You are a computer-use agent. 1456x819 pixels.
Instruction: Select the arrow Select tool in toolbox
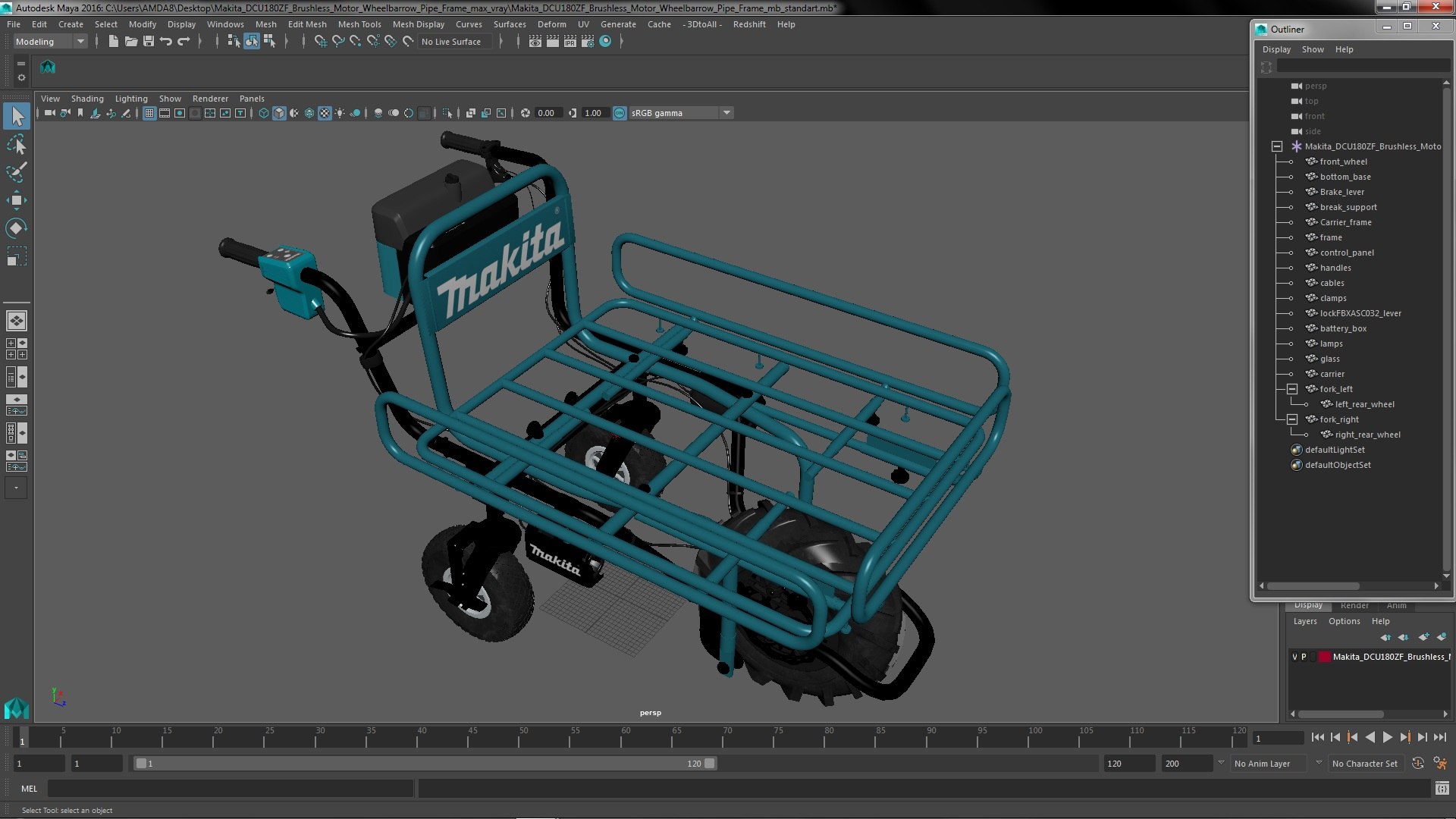tap(16, 116)
